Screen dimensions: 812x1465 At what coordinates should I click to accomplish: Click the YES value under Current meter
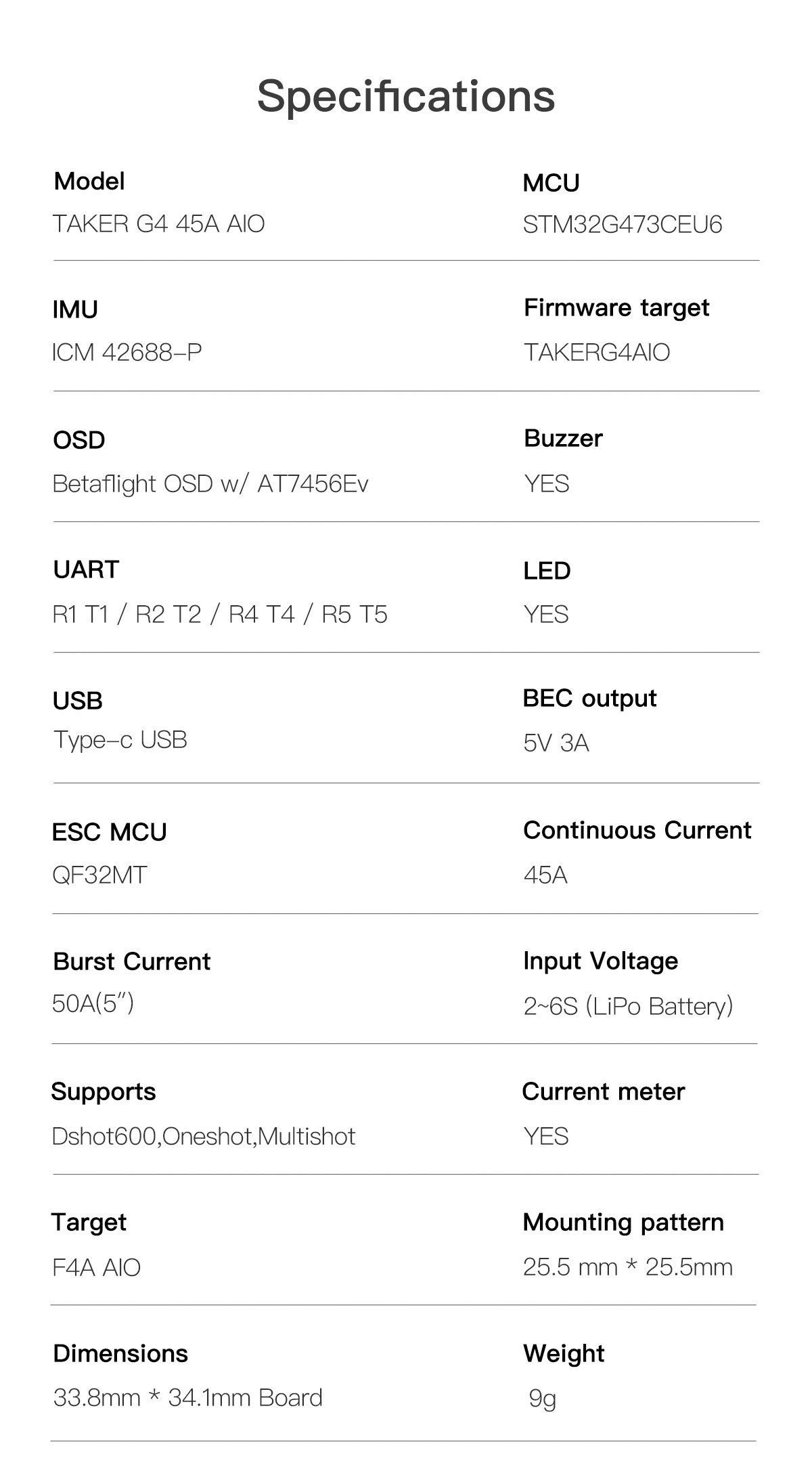coord(546,1136)
